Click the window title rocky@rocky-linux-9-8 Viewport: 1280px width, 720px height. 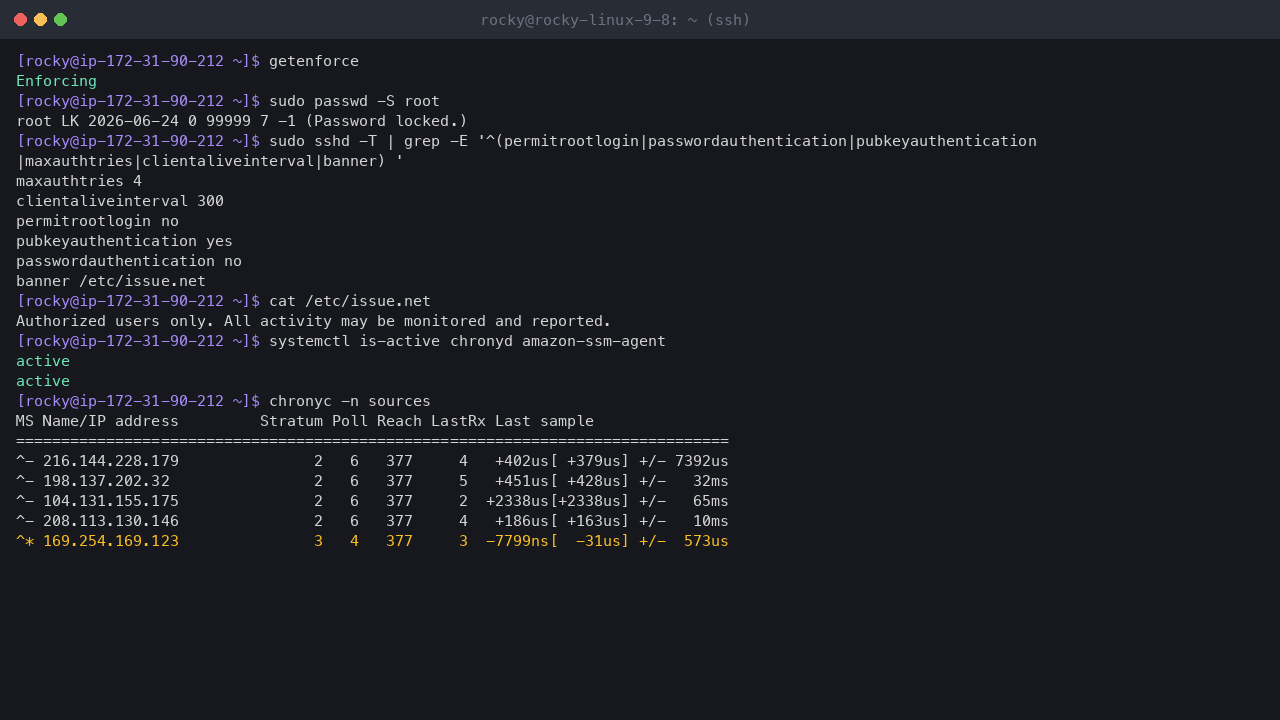click(x=615, y=20)
